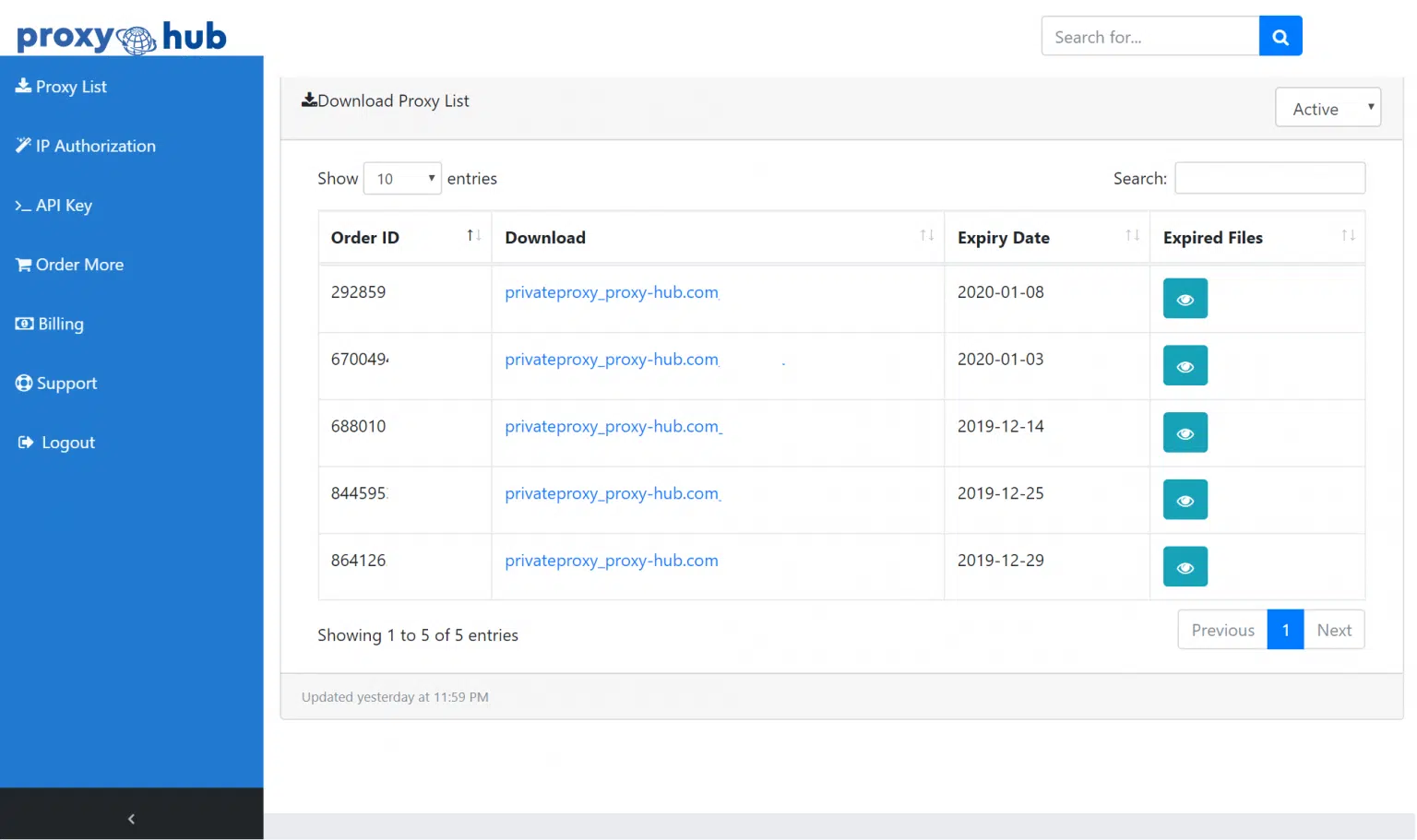View expired files for order 864126
Screen dimensions: 1417x840
point(1185,566)
